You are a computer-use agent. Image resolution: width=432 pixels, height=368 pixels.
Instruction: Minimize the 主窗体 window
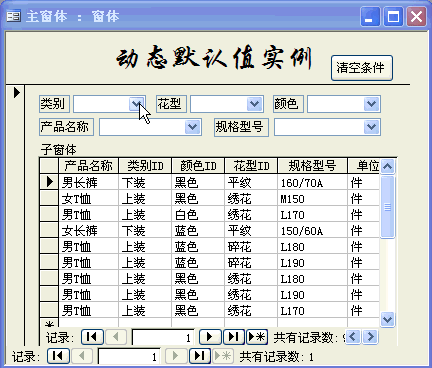(370, 16)
